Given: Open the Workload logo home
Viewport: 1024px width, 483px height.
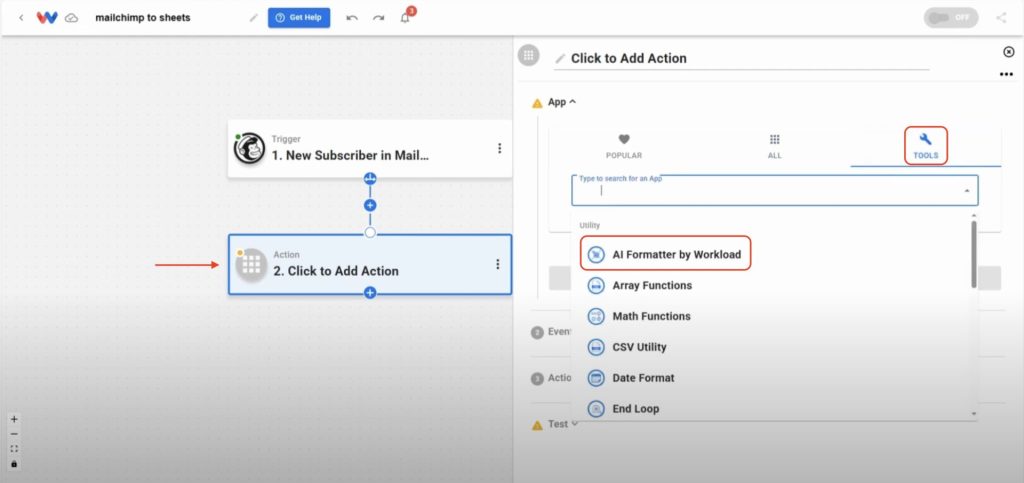Looking at the screenshot, I should coord(47,18).
